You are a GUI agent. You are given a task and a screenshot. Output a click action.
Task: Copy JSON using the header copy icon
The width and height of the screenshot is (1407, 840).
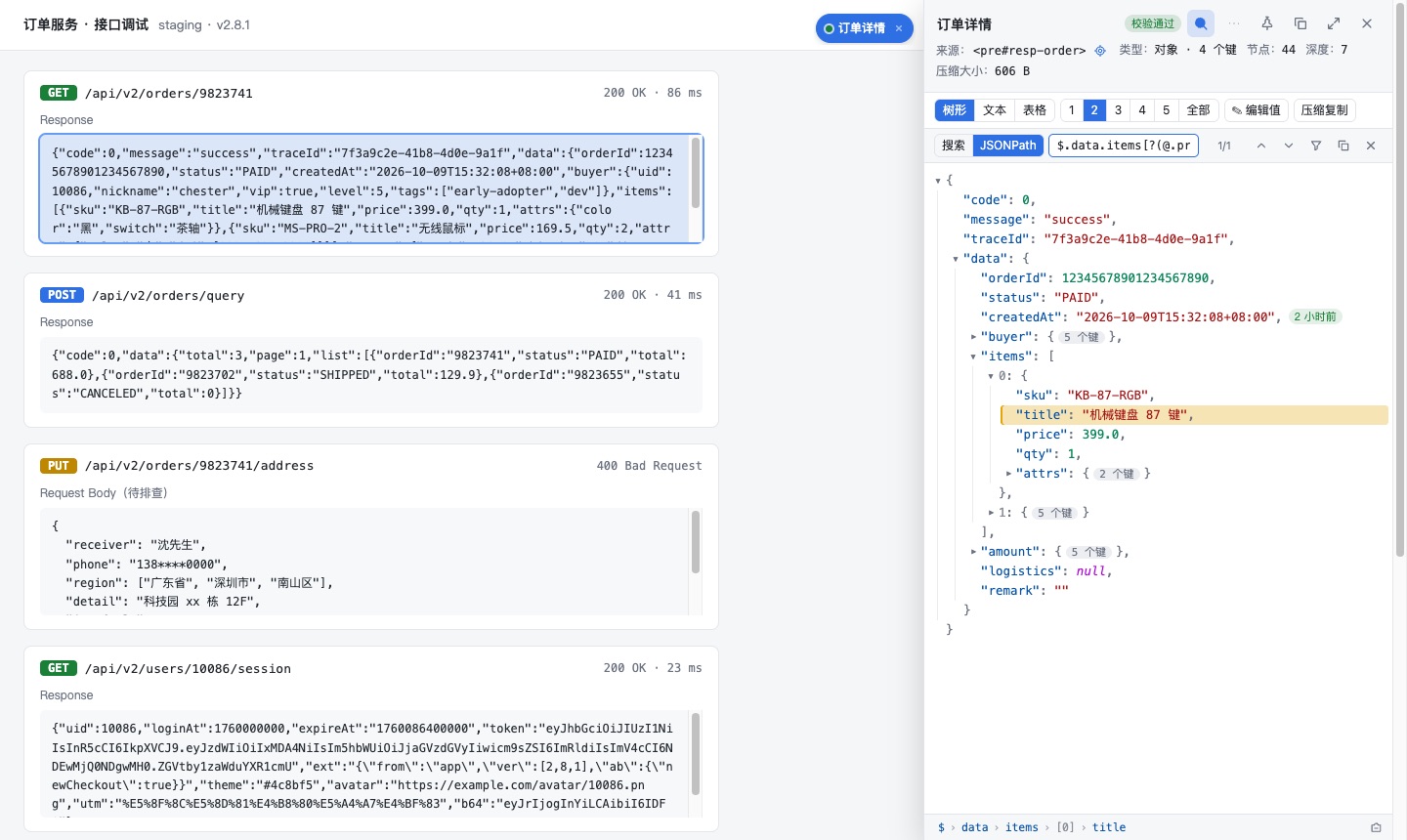(1300, 23)
